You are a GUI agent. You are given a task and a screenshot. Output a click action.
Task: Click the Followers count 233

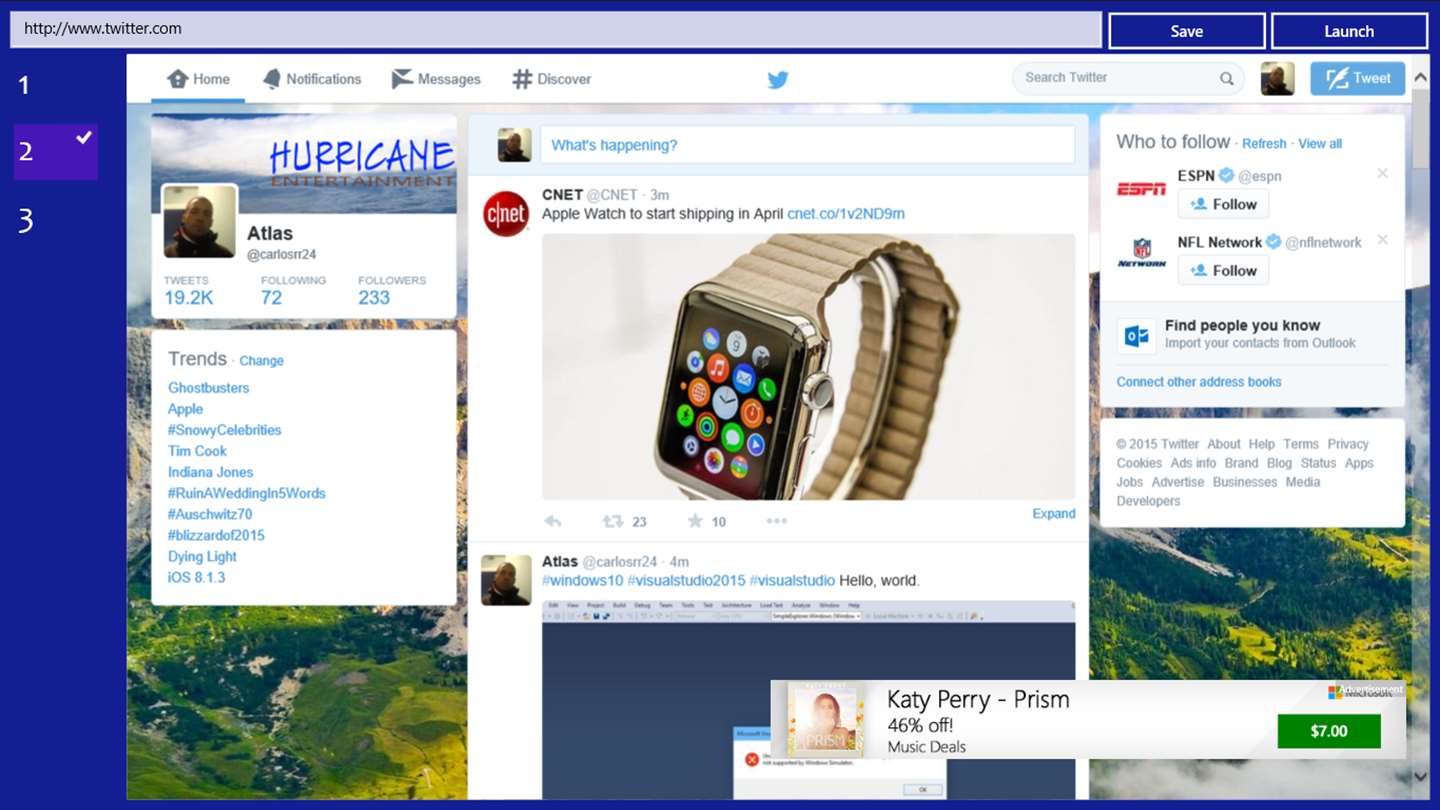[x=374, y=298]
